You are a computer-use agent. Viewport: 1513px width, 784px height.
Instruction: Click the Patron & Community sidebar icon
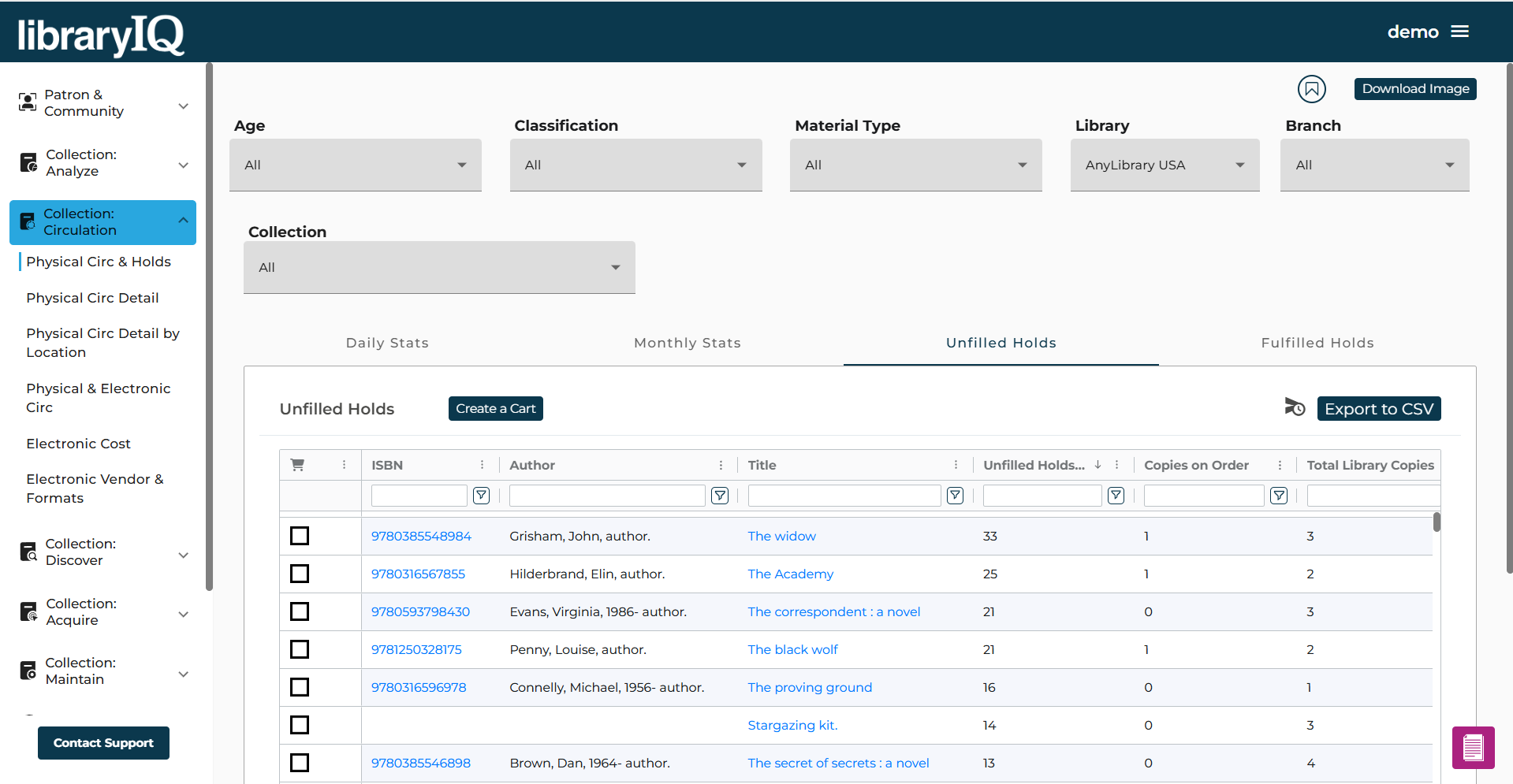[x=28, y=102]
